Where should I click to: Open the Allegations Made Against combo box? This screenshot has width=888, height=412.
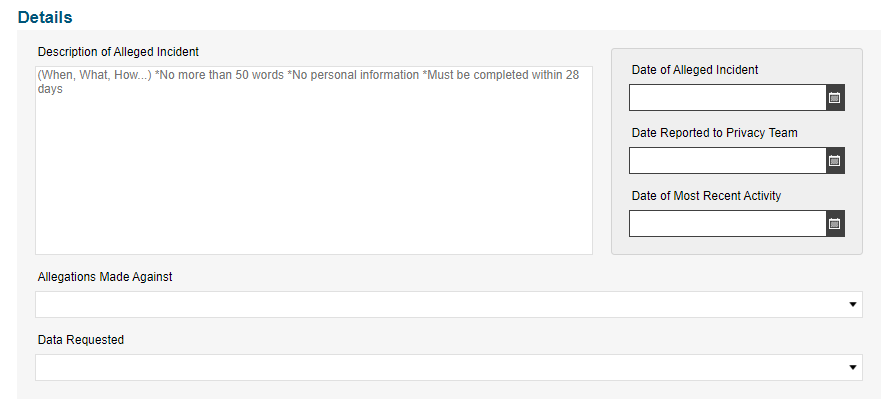pos(449,305)
